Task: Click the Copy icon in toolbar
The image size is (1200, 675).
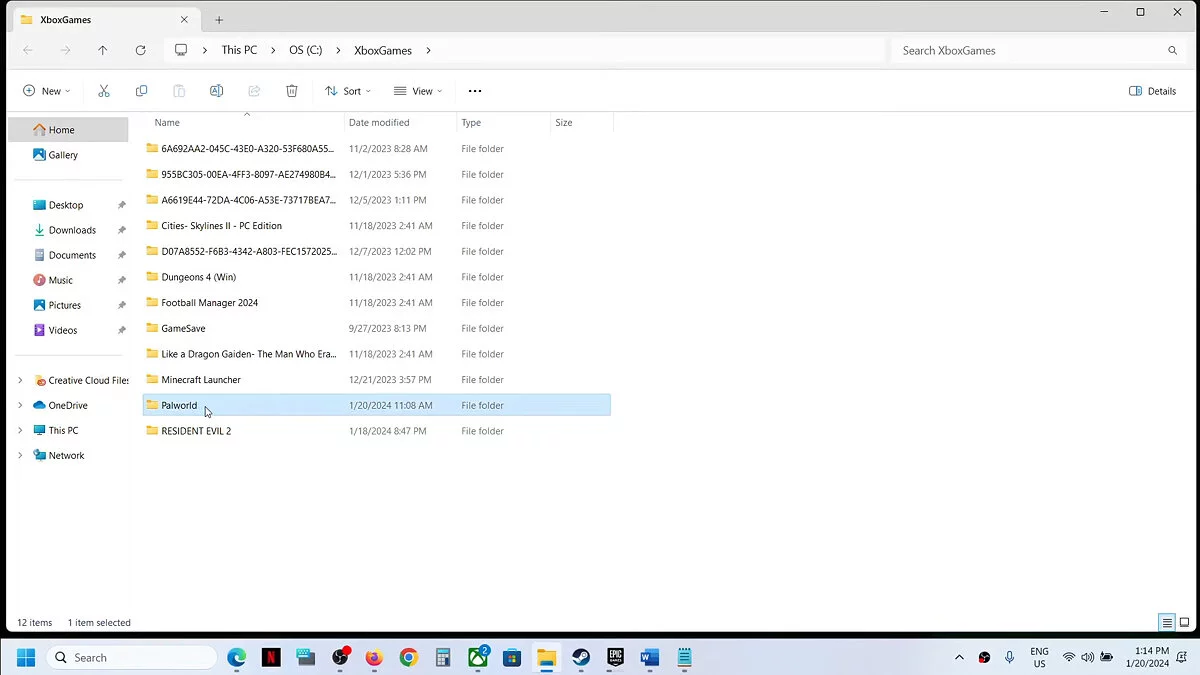Action: coord(141,91)
